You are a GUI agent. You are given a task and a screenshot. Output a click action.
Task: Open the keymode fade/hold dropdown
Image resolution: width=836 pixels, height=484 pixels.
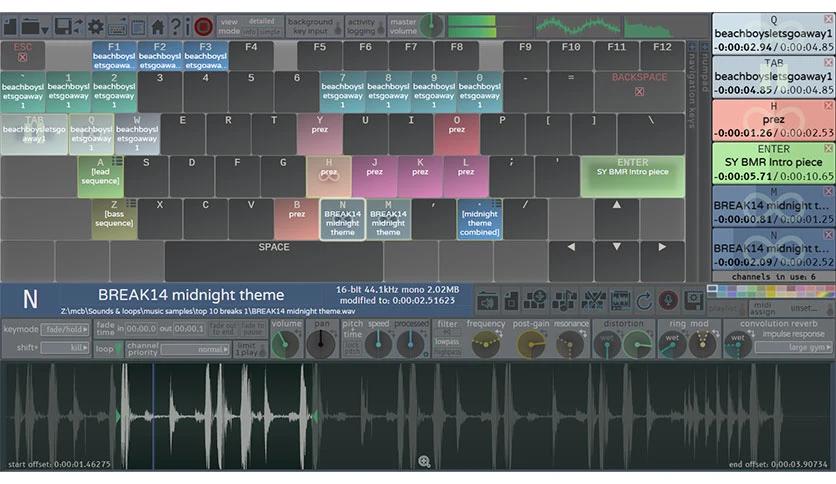tap(66, 330)
